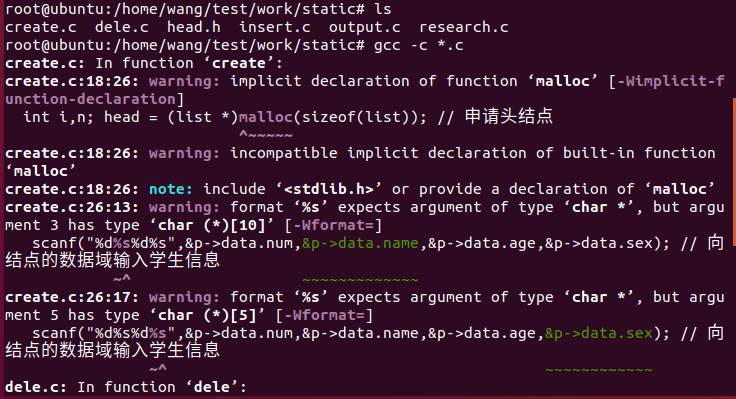Image resolution: width=736 pixels, height=399 pixels.
Task: Select the type text 'char (*)[5]'
Action: click(207, 315)
